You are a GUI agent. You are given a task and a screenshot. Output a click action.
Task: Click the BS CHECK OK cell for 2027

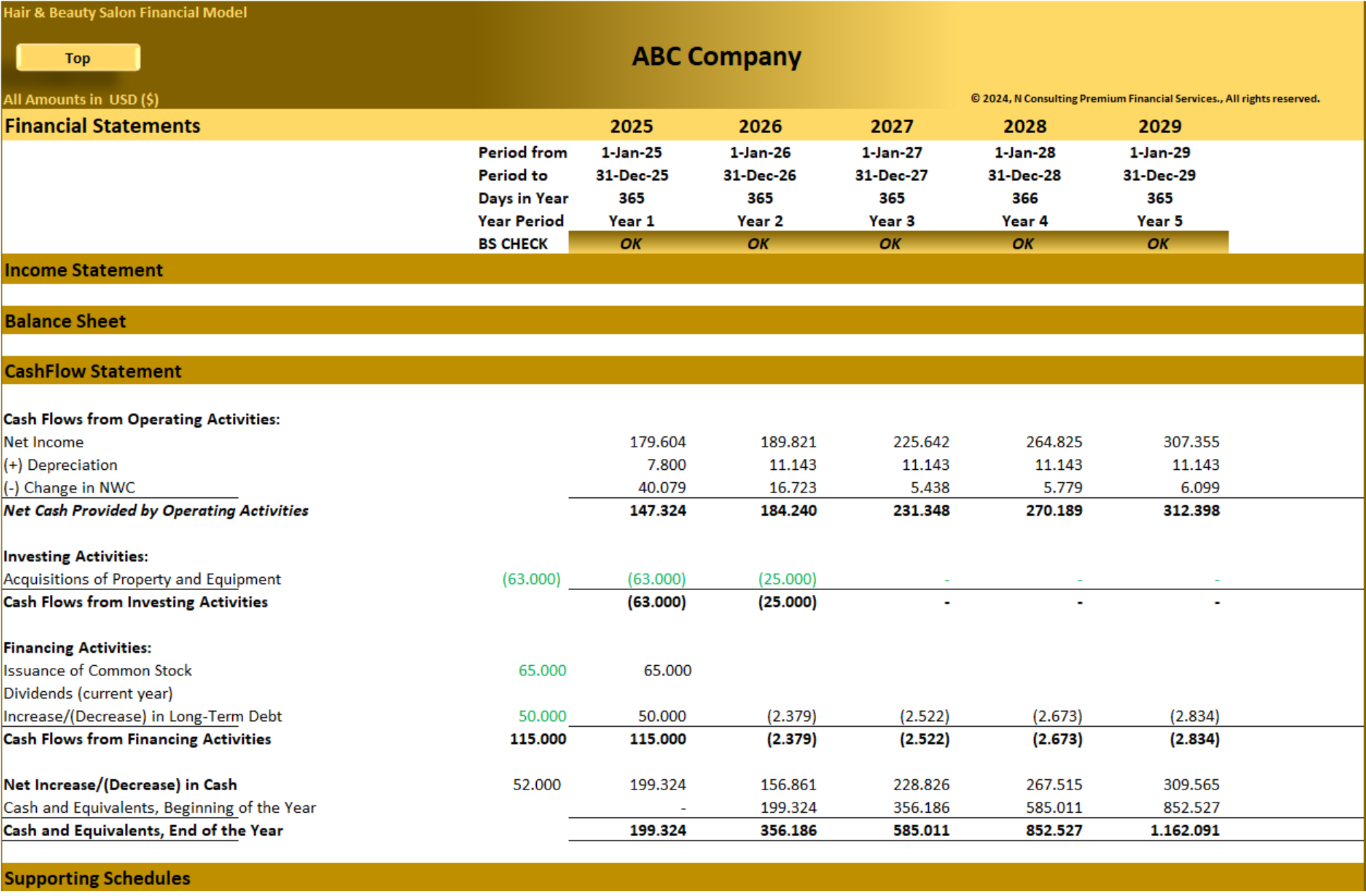tap(890, 244)
